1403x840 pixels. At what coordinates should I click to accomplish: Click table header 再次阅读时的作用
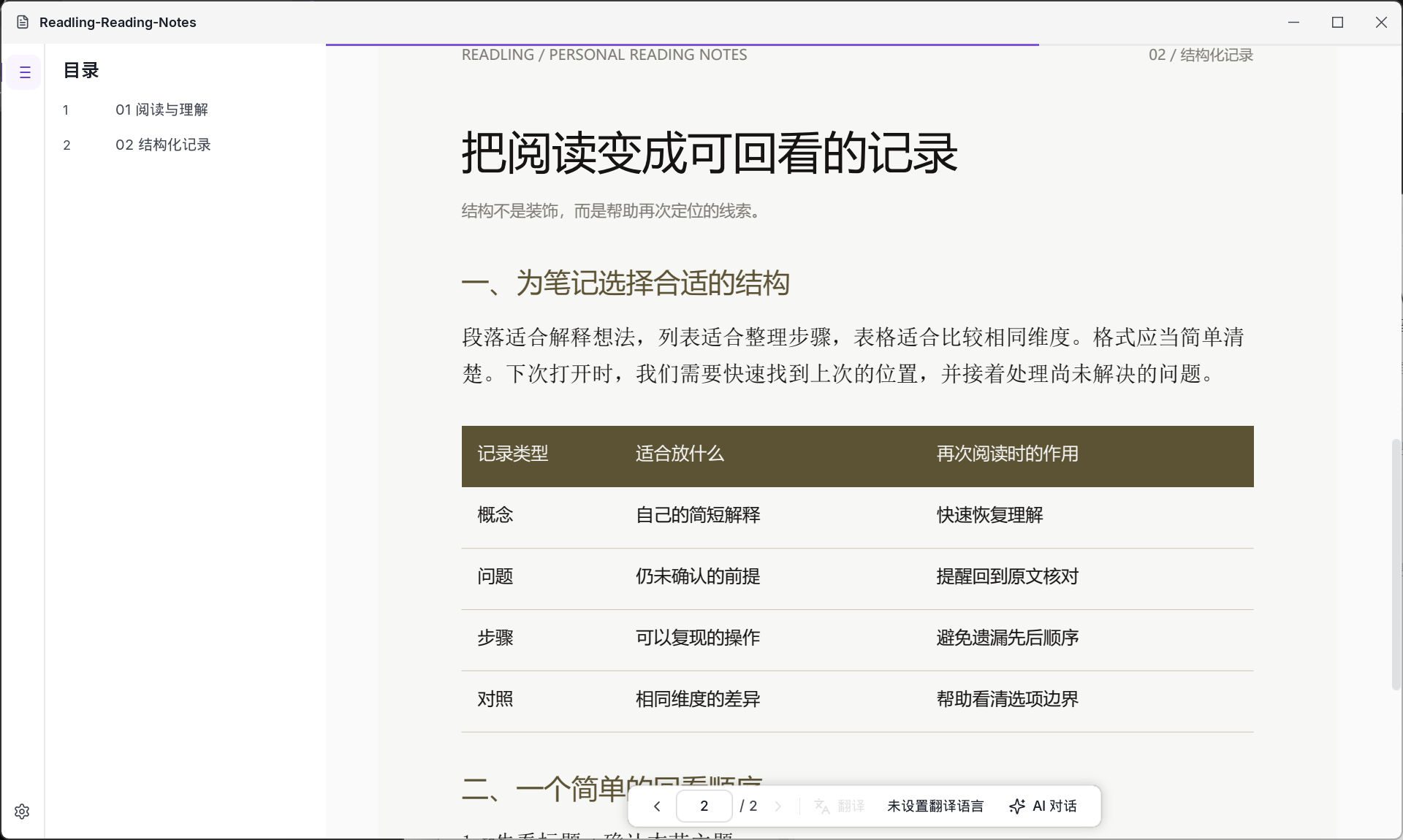pos(1007,454)
